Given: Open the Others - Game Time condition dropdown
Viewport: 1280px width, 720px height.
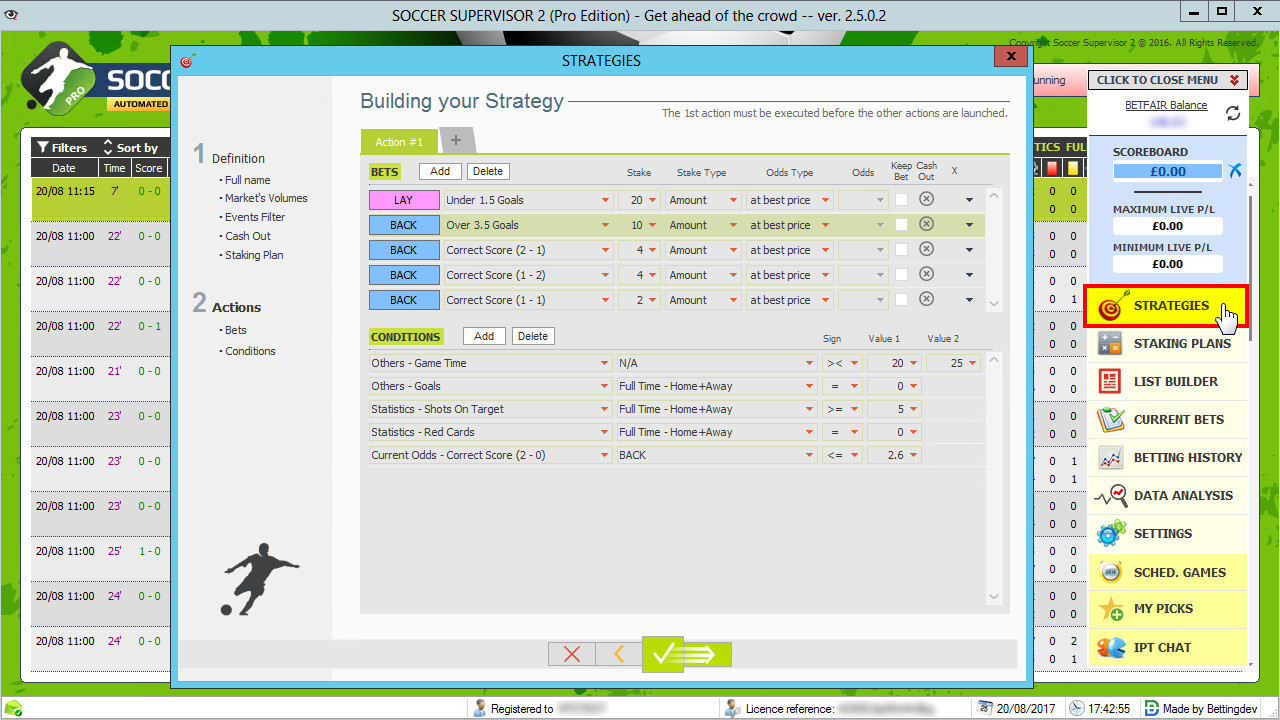Looking at the screenshot, I should [x=605, y=363].
